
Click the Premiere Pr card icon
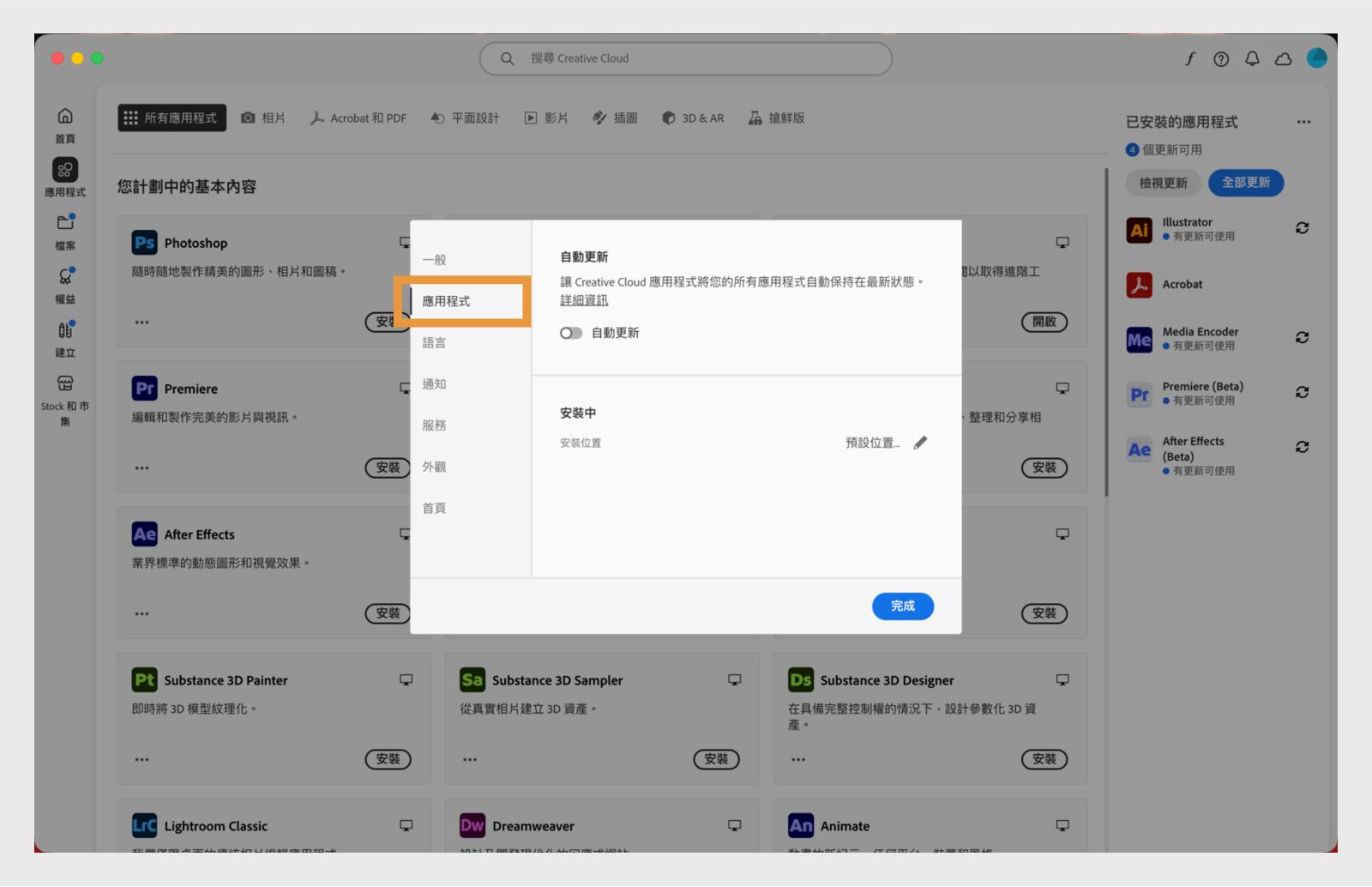pyautogui.click(x=144, y=389)
